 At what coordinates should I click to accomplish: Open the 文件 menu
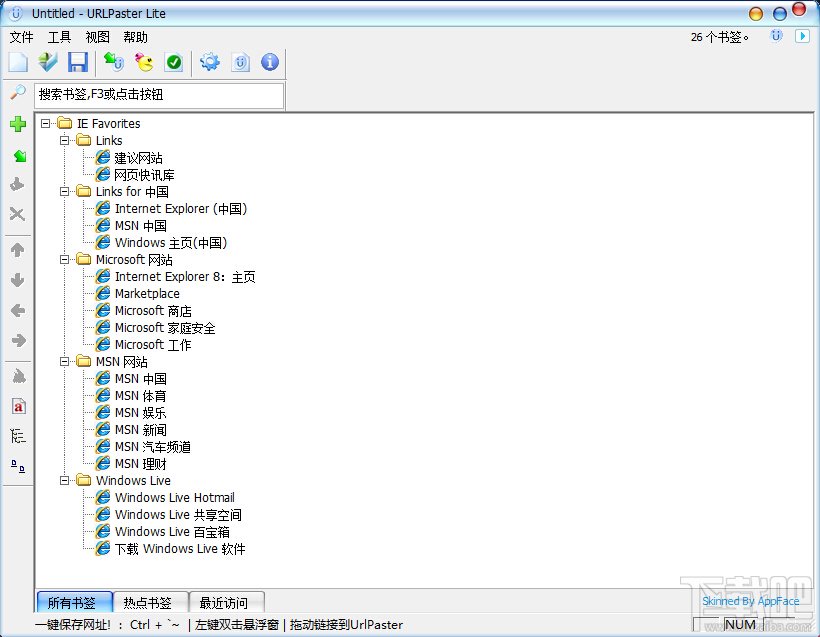point(21,37)
